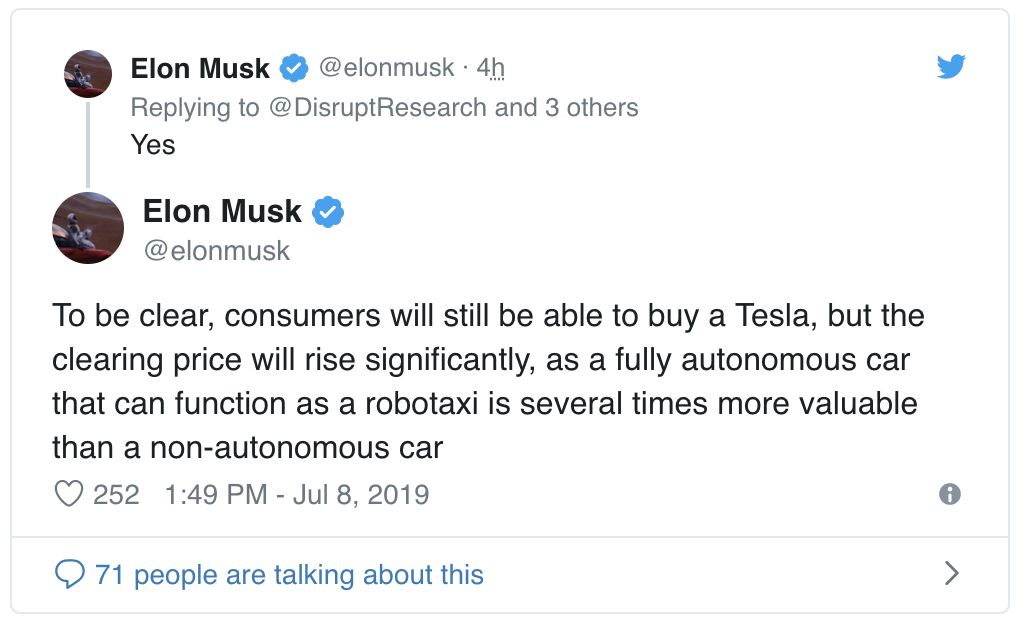1026x626 pixels.
Task: Open the info icon beside the timestamp
Action: point(949,494)
